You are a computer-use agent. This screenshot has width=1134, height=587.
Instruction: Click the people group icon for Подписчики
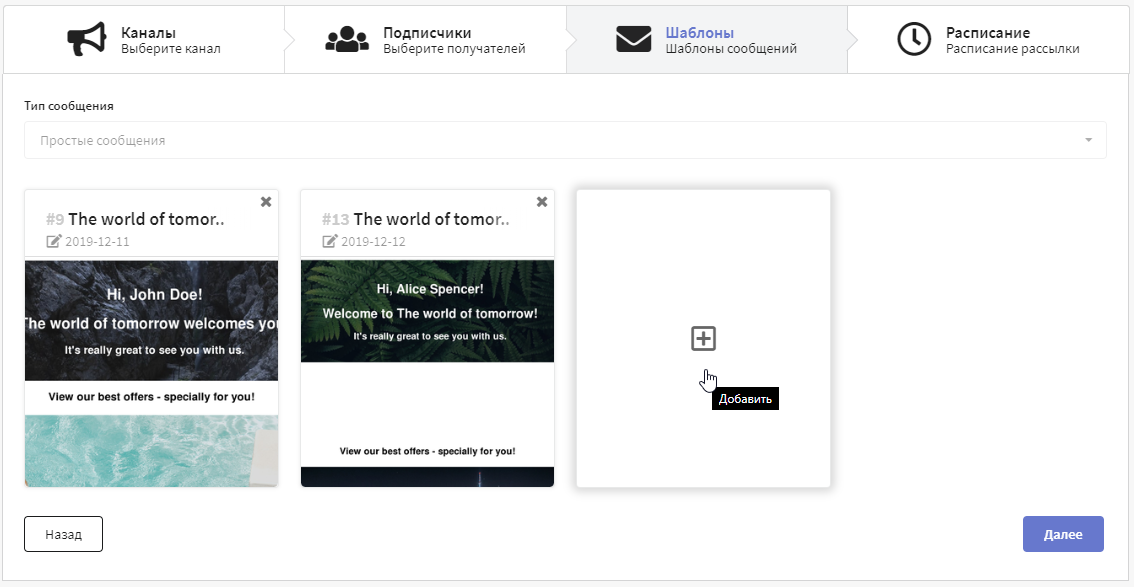(x=347, y=40)
